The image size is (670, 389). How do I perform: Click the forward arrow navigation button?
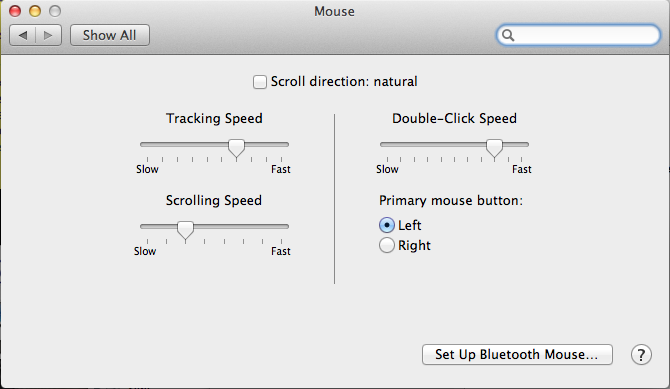48,35
